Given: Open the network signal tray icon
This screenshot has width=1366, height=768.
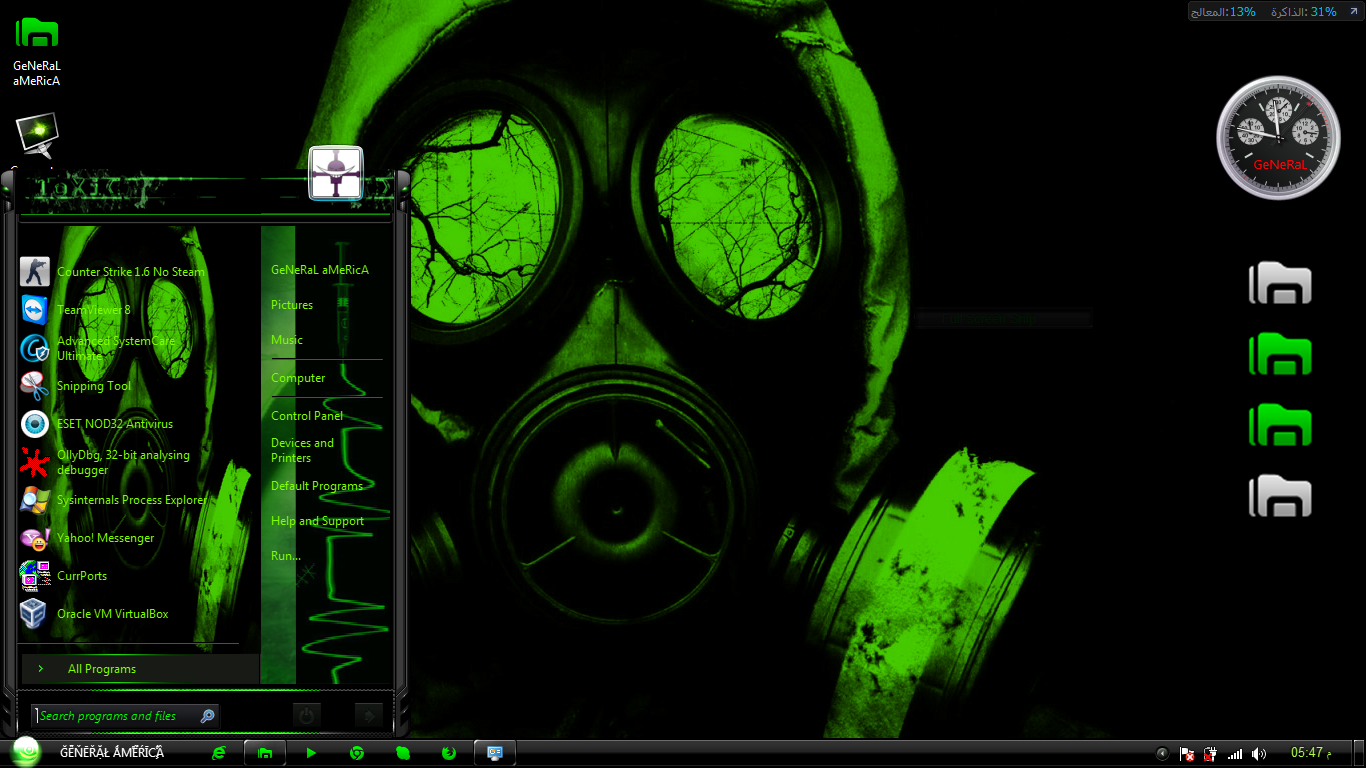Looking at the screenshot, I should point(1235,754).
